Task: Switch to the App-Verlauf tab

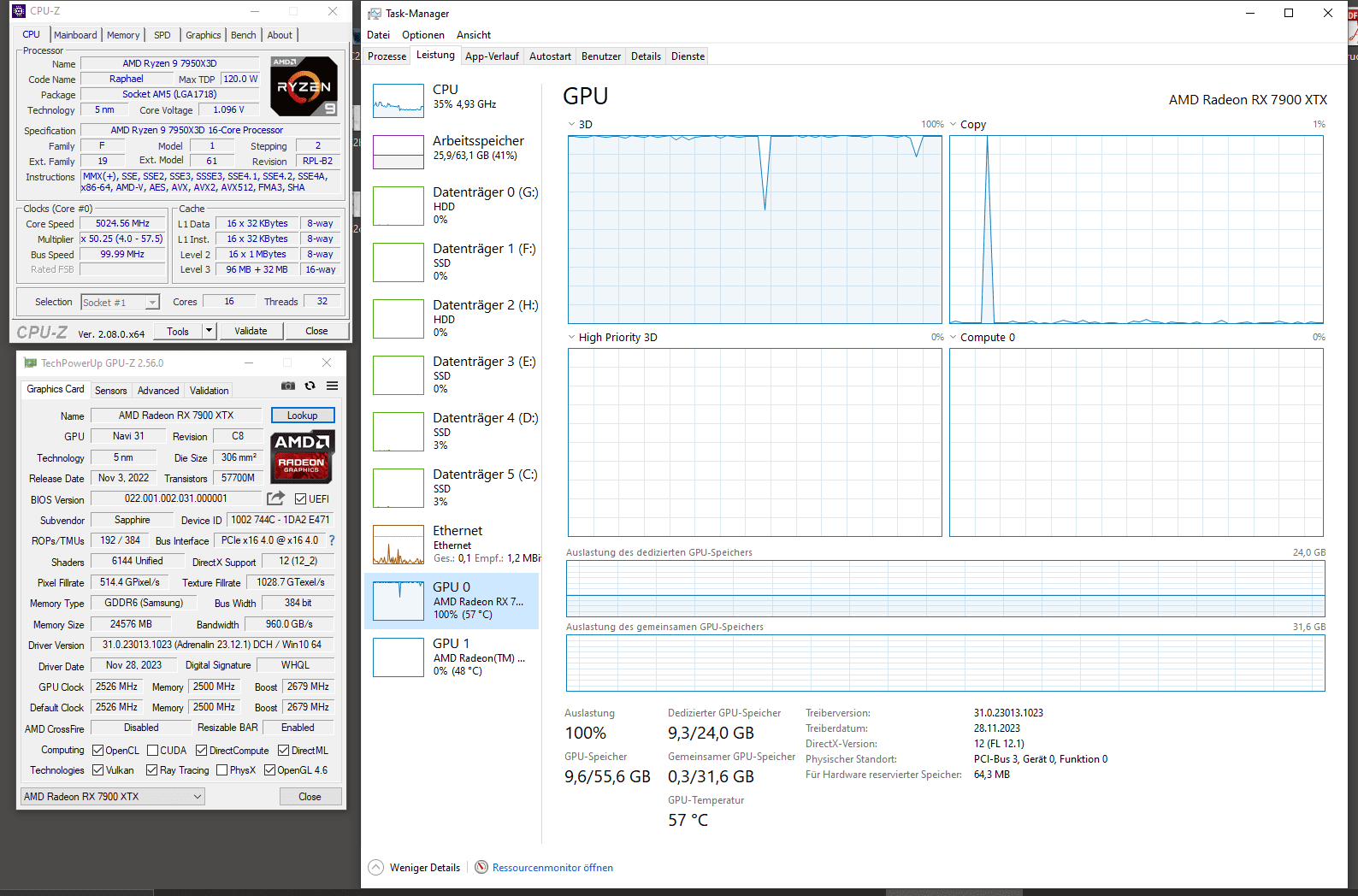Action: click(492, 56)
